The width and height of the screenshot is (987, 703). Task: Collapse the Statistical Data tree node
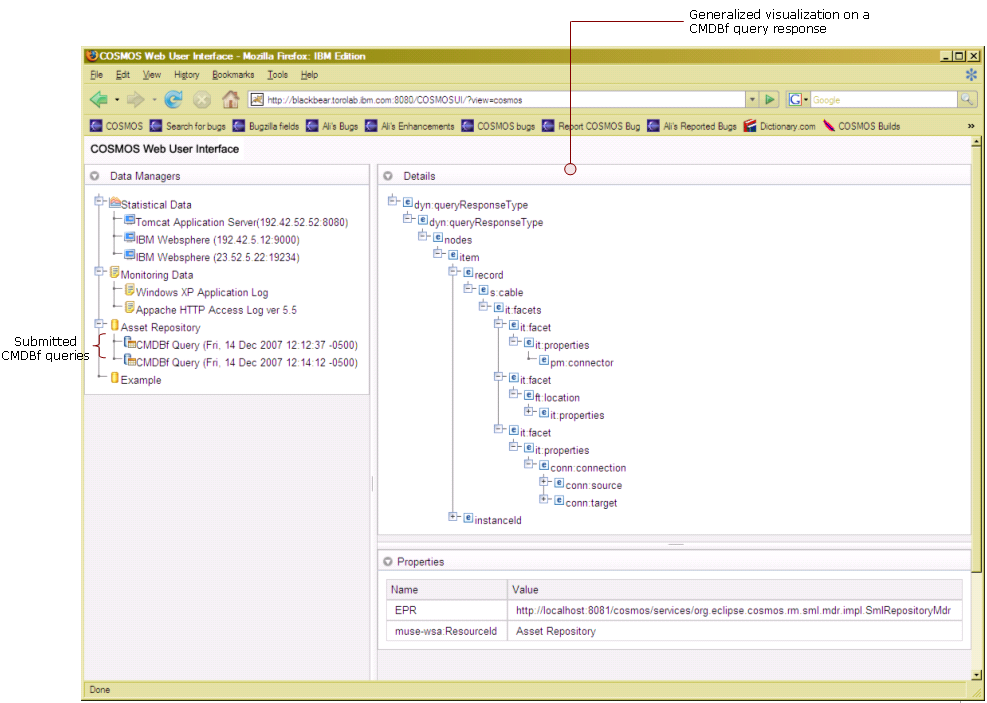(x=99, y=201)
